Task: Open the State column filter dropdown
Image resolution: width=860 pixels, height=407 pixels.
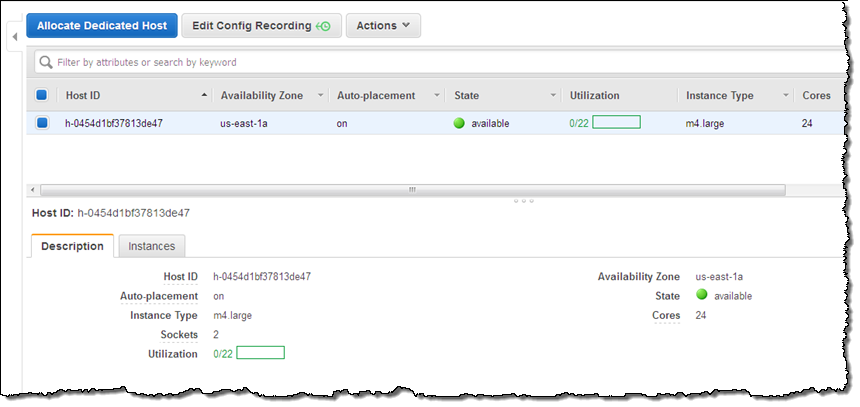Action: point(553,95)
